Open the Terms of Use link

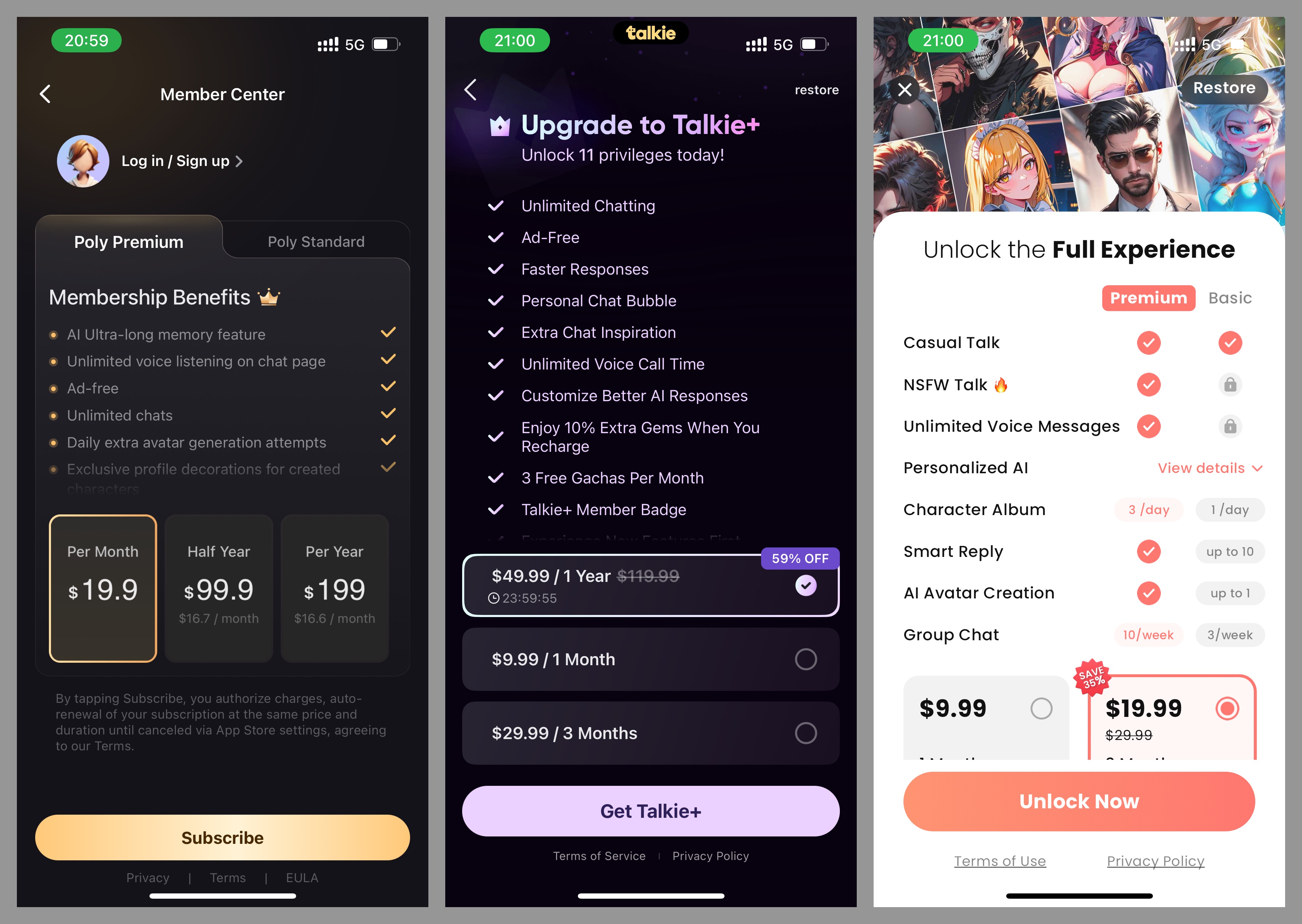click(999, 861)
